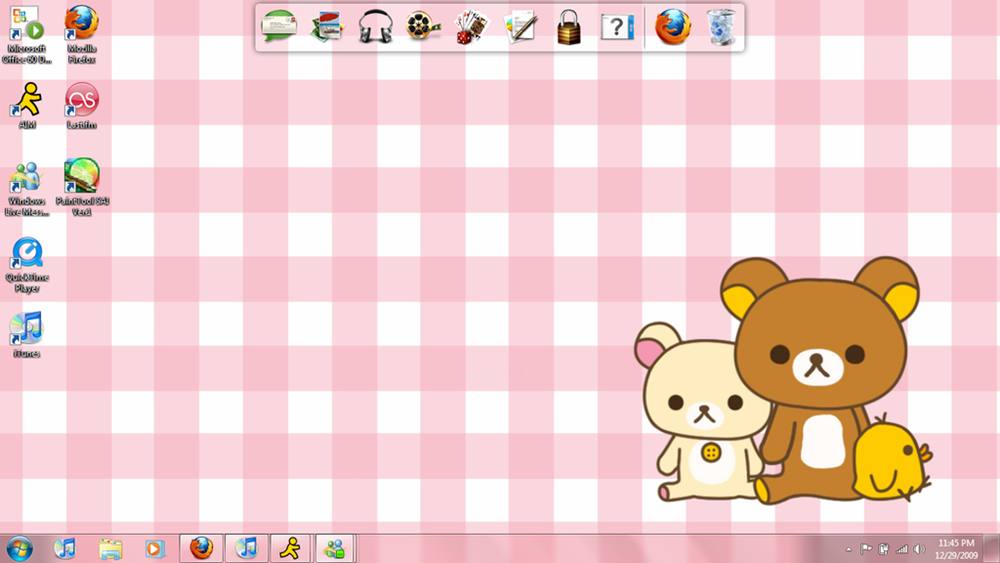Open the mail envelope icon in the dock

tap(279, 27)
